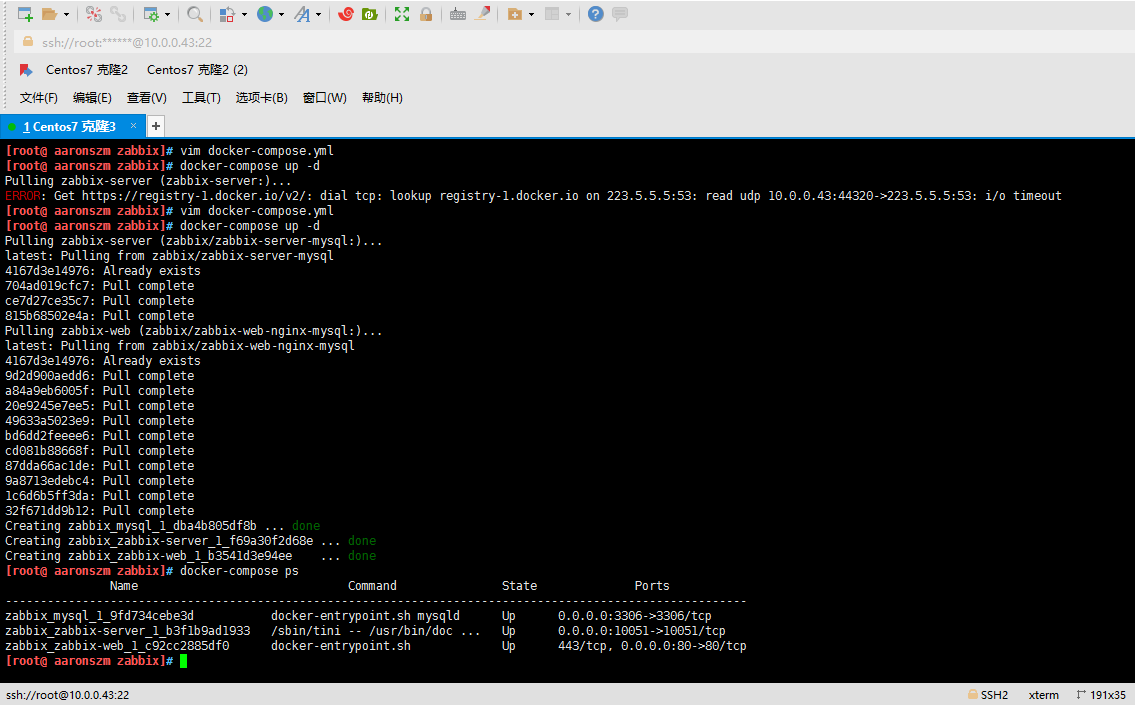Click zabbix_zabbix-server_1_b3f1b9ad1933 container name

pyautogui.click(x=127, y=631)
